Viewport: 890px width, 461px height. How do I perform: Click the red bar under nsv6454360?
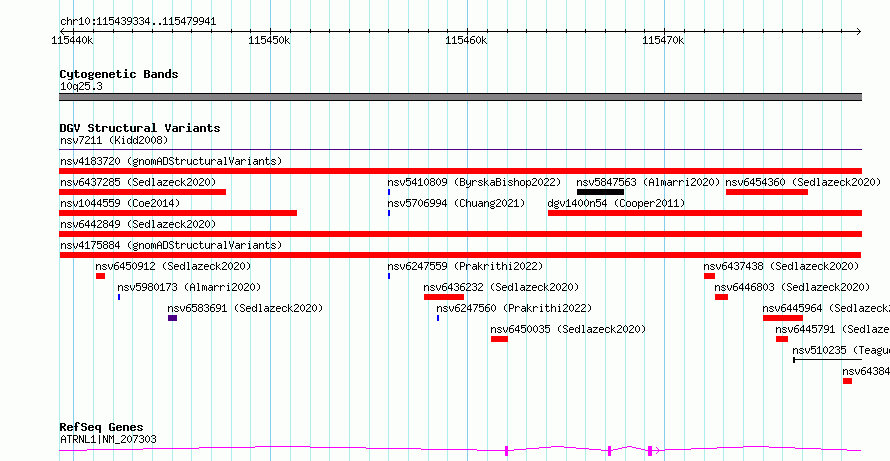pos(767,192)
